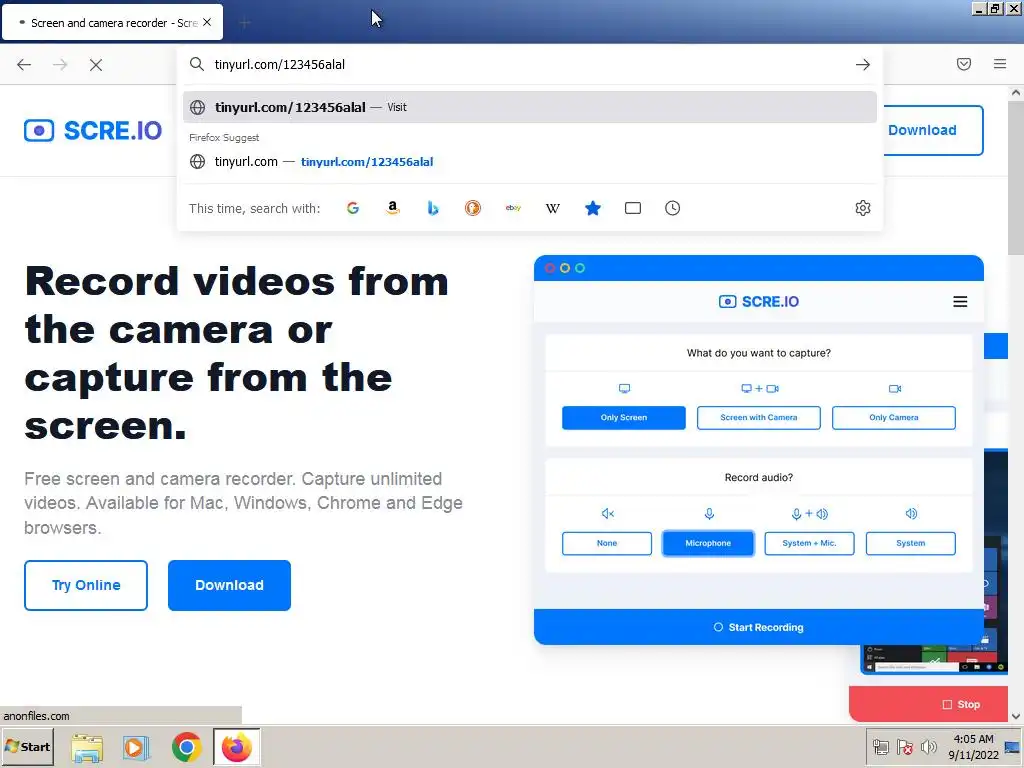Search bookmarks using the star icon

point(593,208)
